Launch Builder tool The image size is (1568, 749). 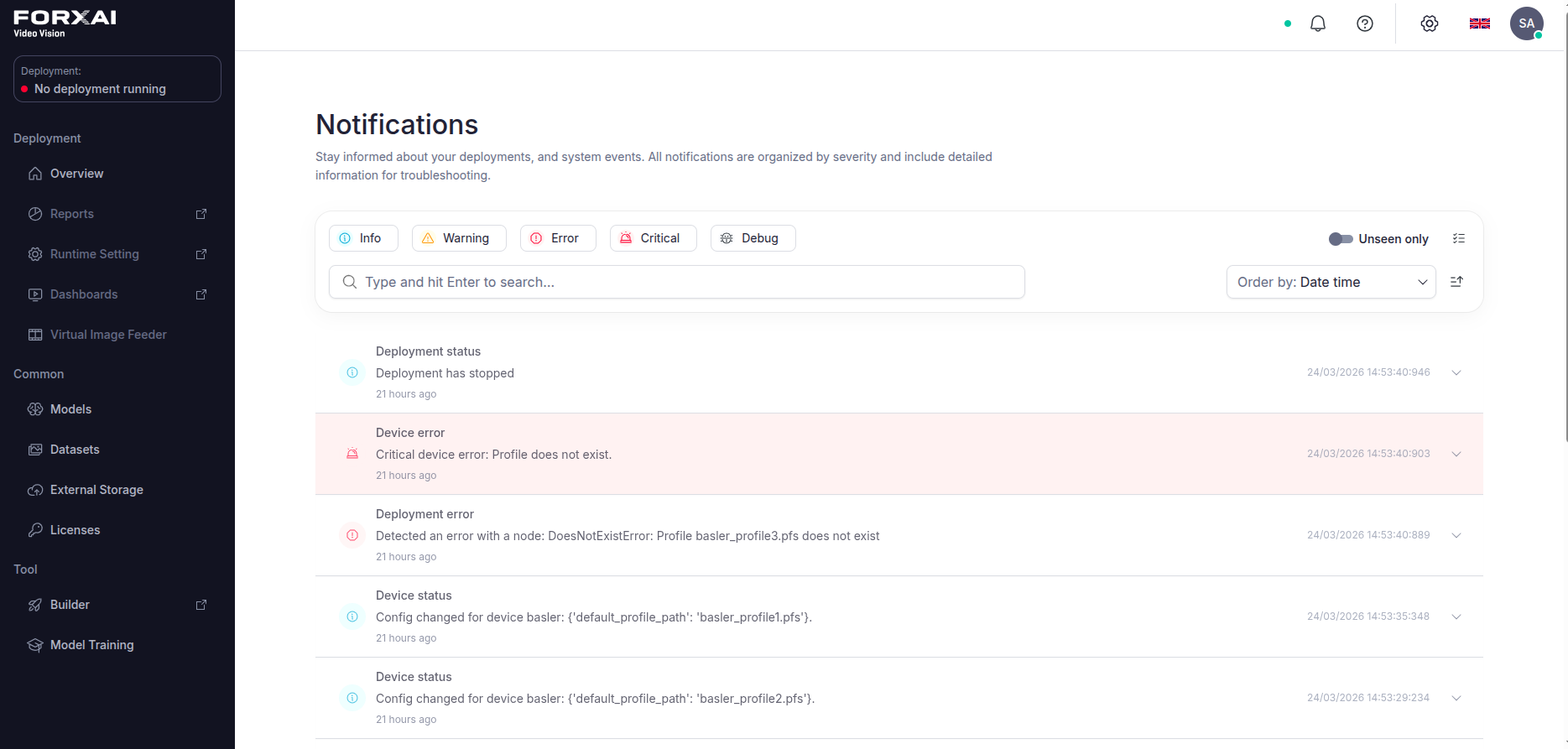[117, 605]
